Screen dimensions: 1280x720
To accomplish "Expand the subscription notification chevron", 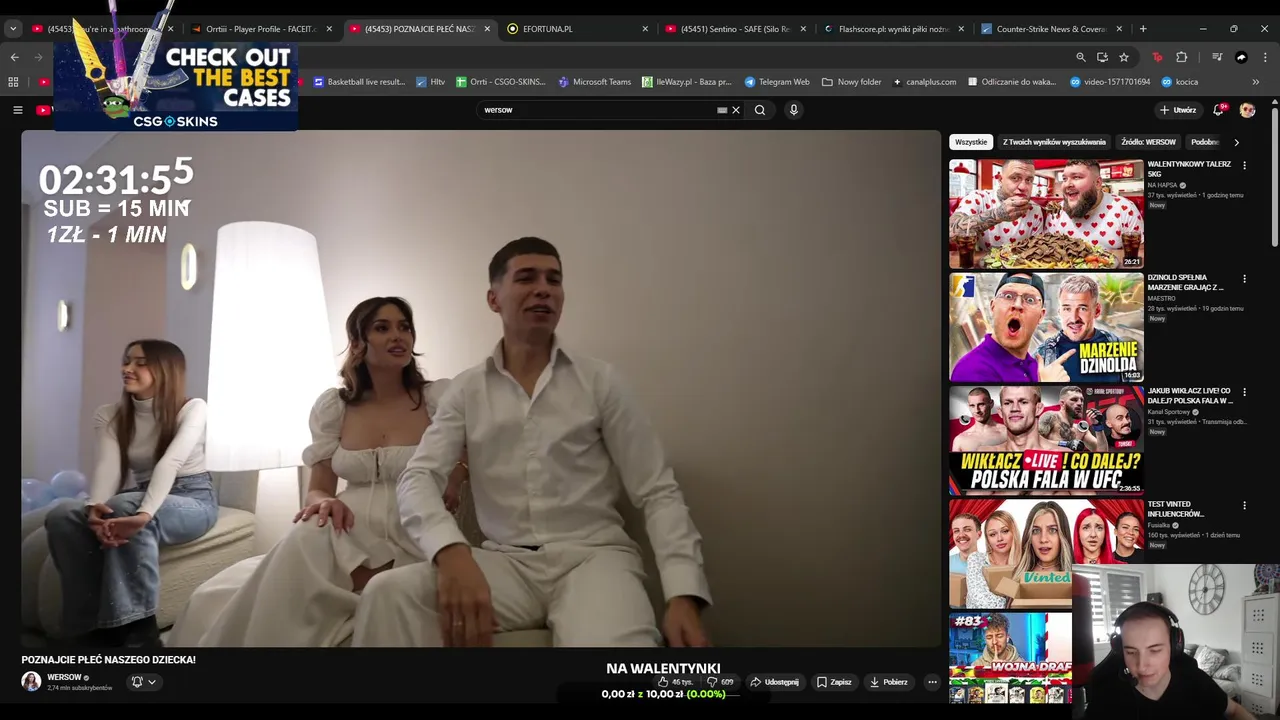I will [x=152, y=682].
